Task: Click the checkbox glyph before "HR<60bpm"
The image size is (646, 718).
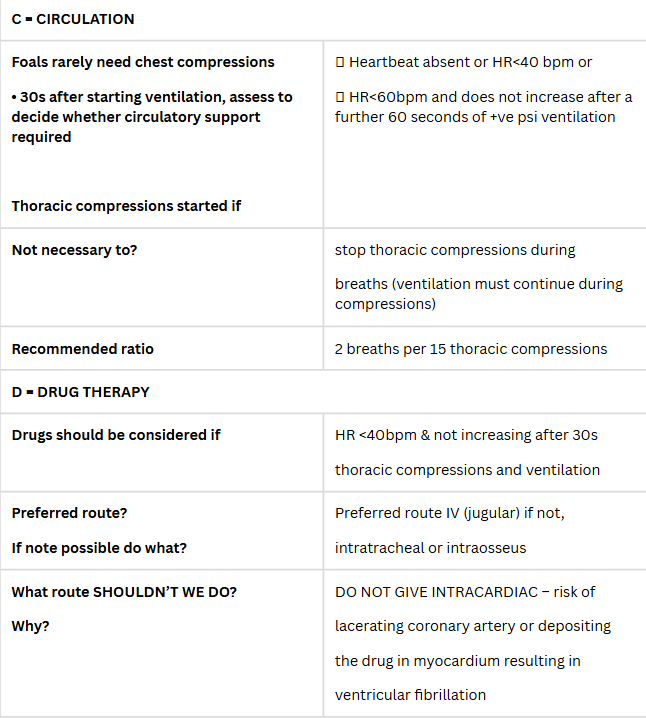Action: click(340, 97)
